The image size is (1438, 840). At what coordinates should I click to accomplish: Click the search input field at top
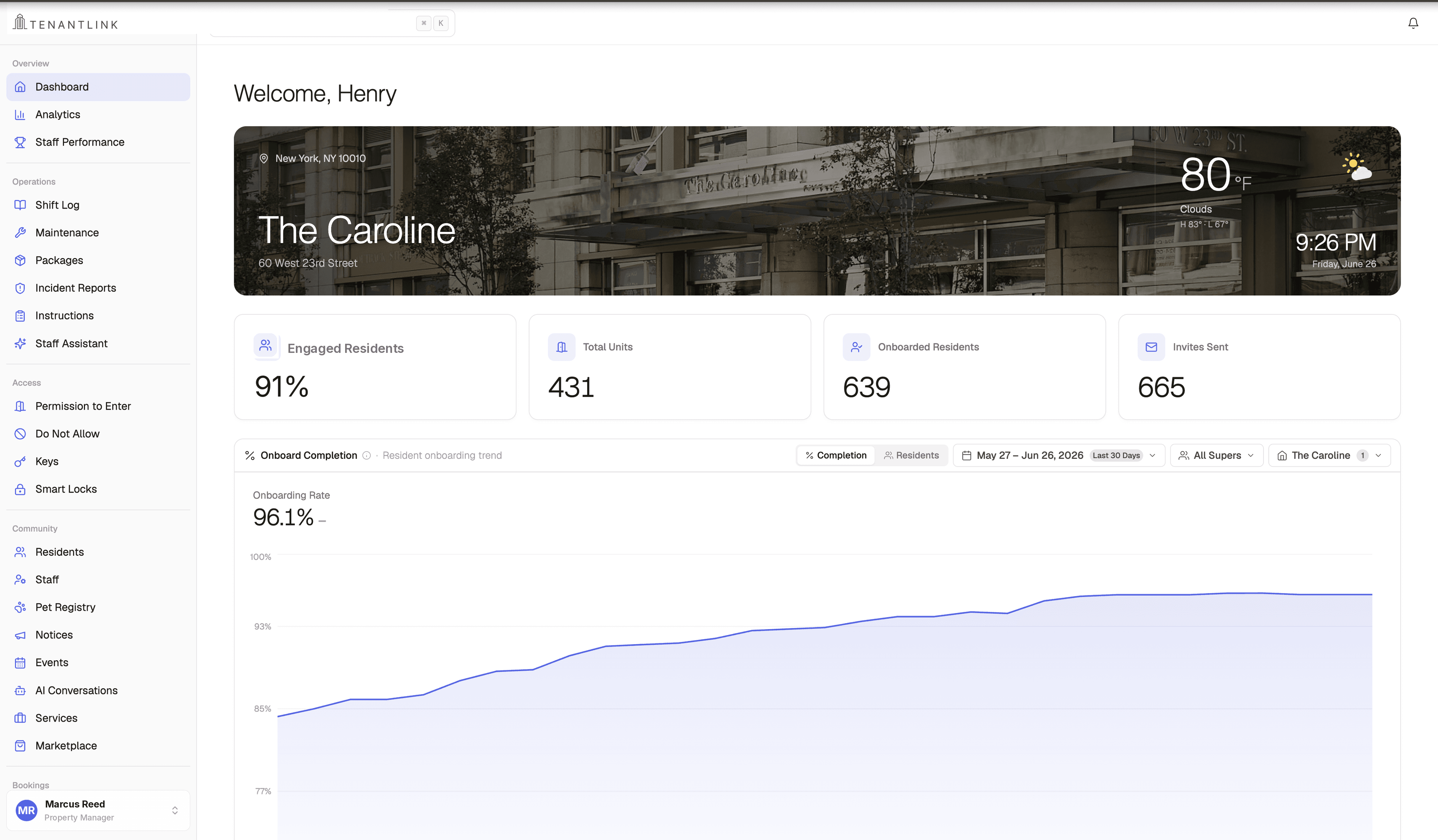(x=332, y=23)
